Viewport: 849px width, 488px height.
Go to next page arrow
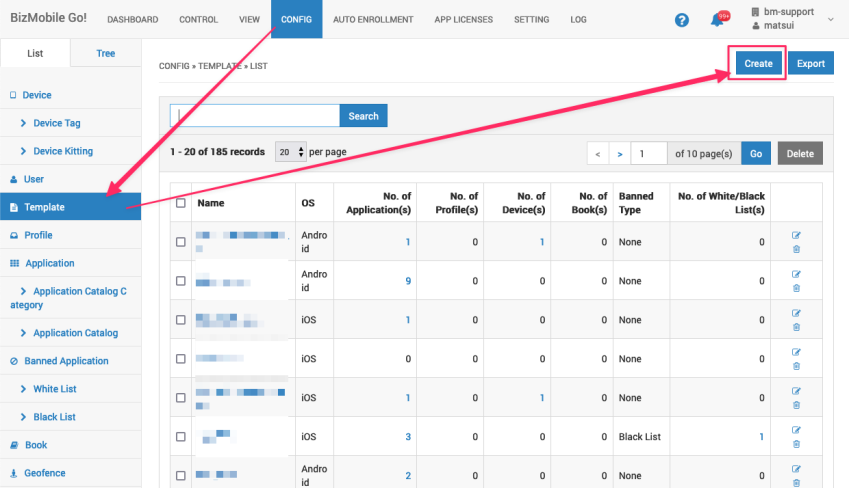[620, 154]
